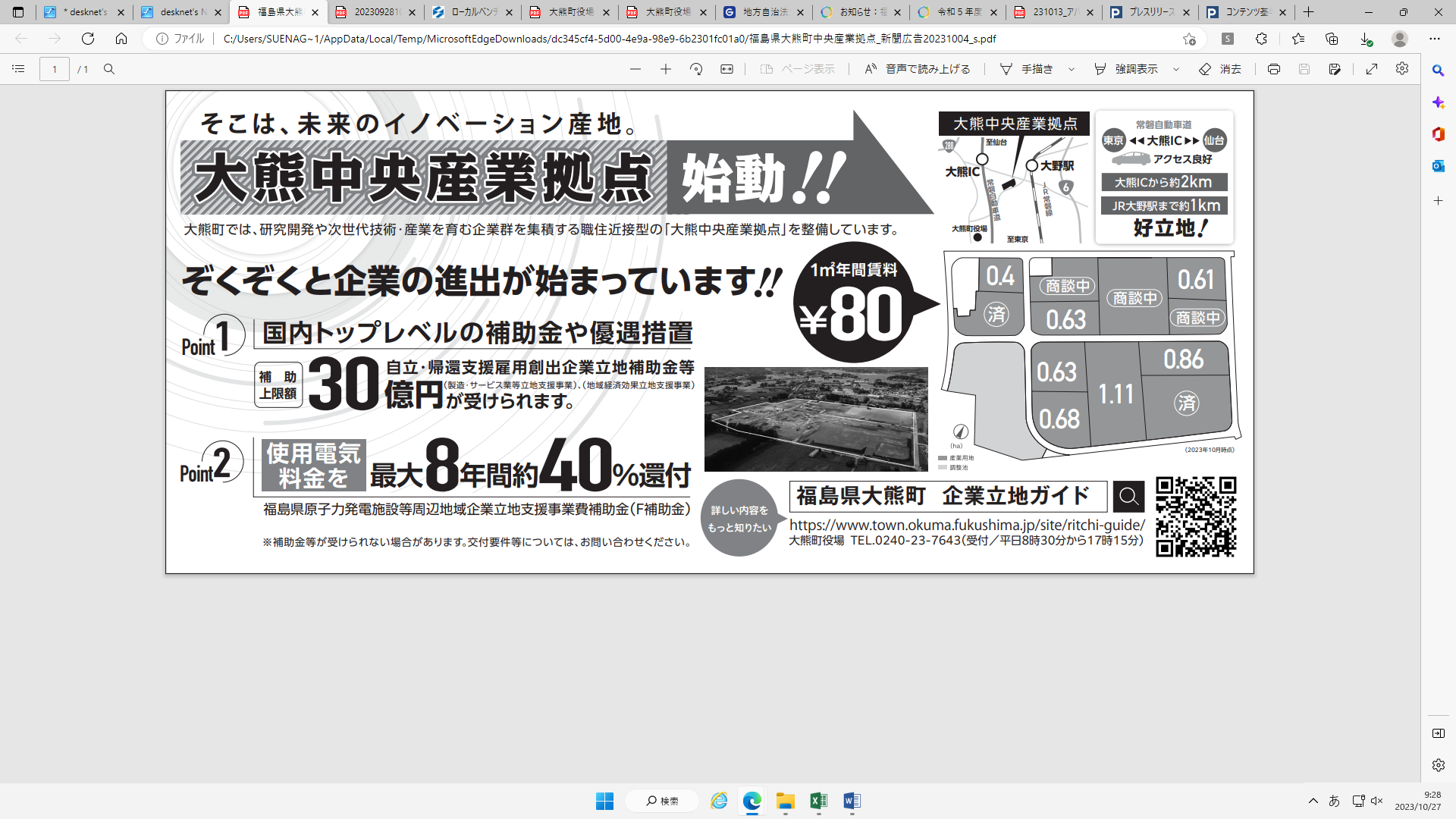Expand the 手描き pen options arrow
Screen dimensions: 1456x819
(x=1072, y=69)
